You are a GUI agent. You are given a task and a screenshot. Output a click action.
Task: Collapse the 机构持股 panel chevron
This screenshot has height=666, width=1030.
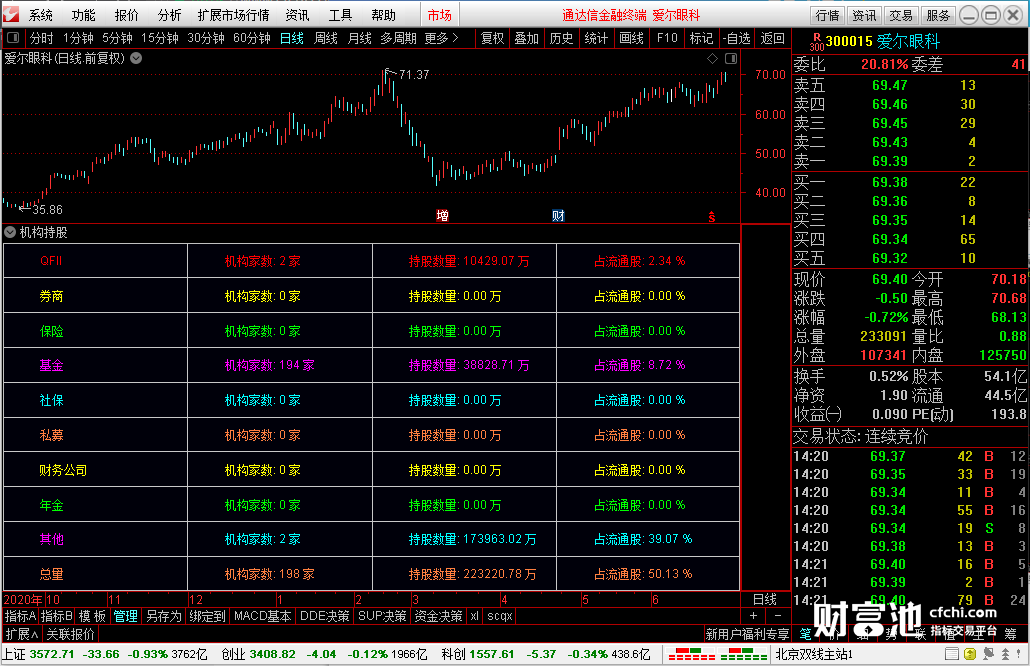coord(10,233)
